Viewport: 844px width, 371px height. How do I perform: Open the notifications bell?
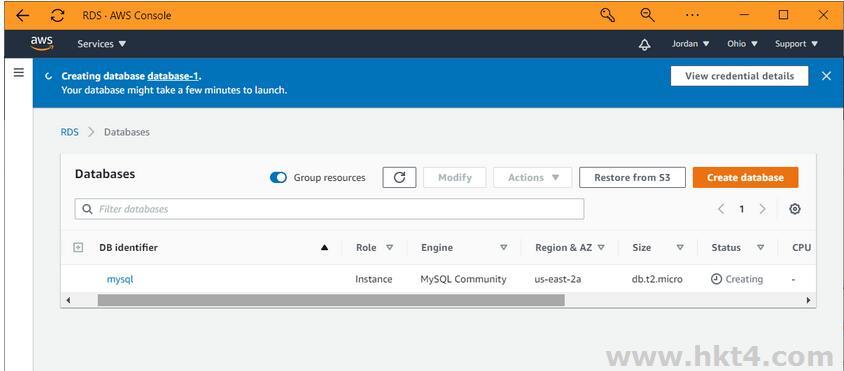tap(644, 45)
